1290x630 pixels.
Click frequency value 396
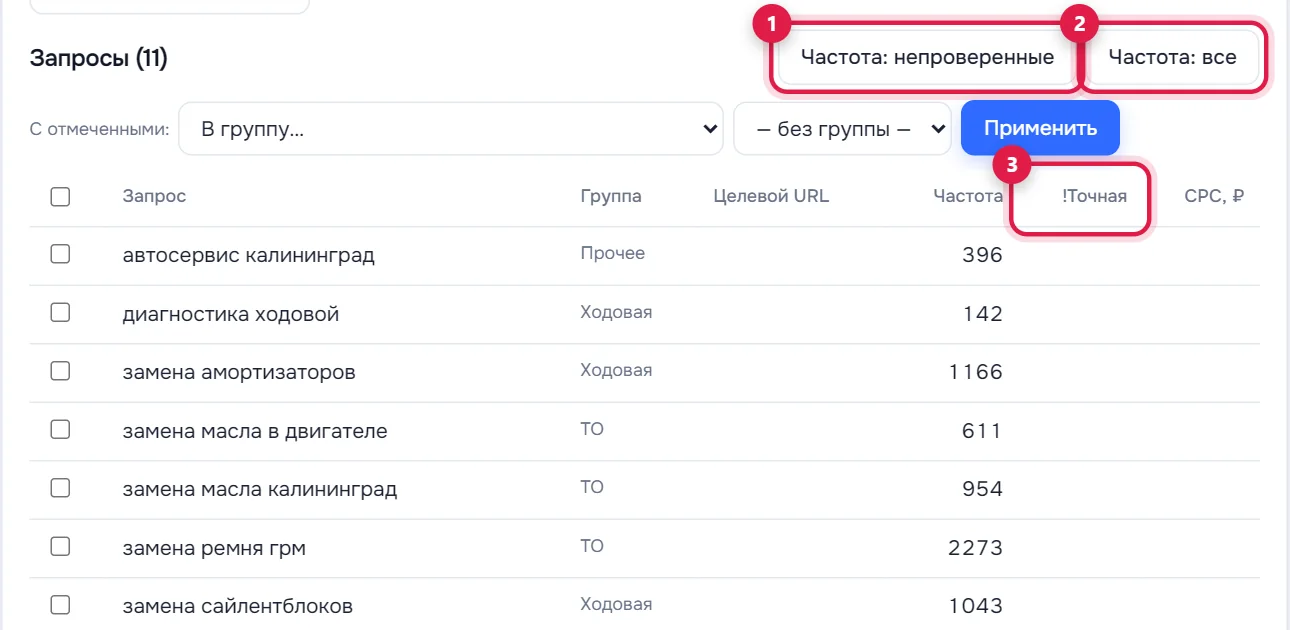[982, 255]
